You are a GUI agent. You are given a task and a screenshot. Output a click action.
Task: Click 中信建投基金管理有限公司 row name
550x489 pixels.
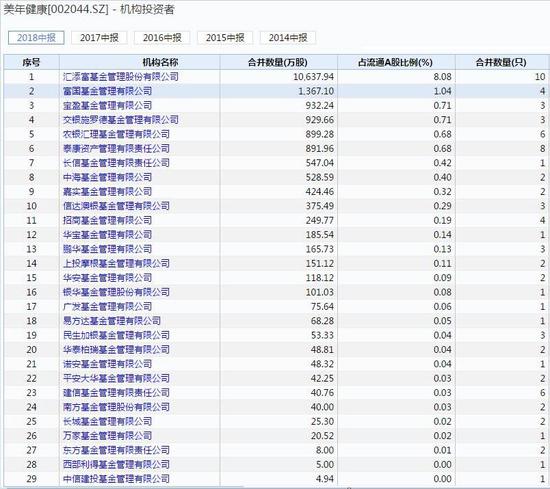(116, 479)
